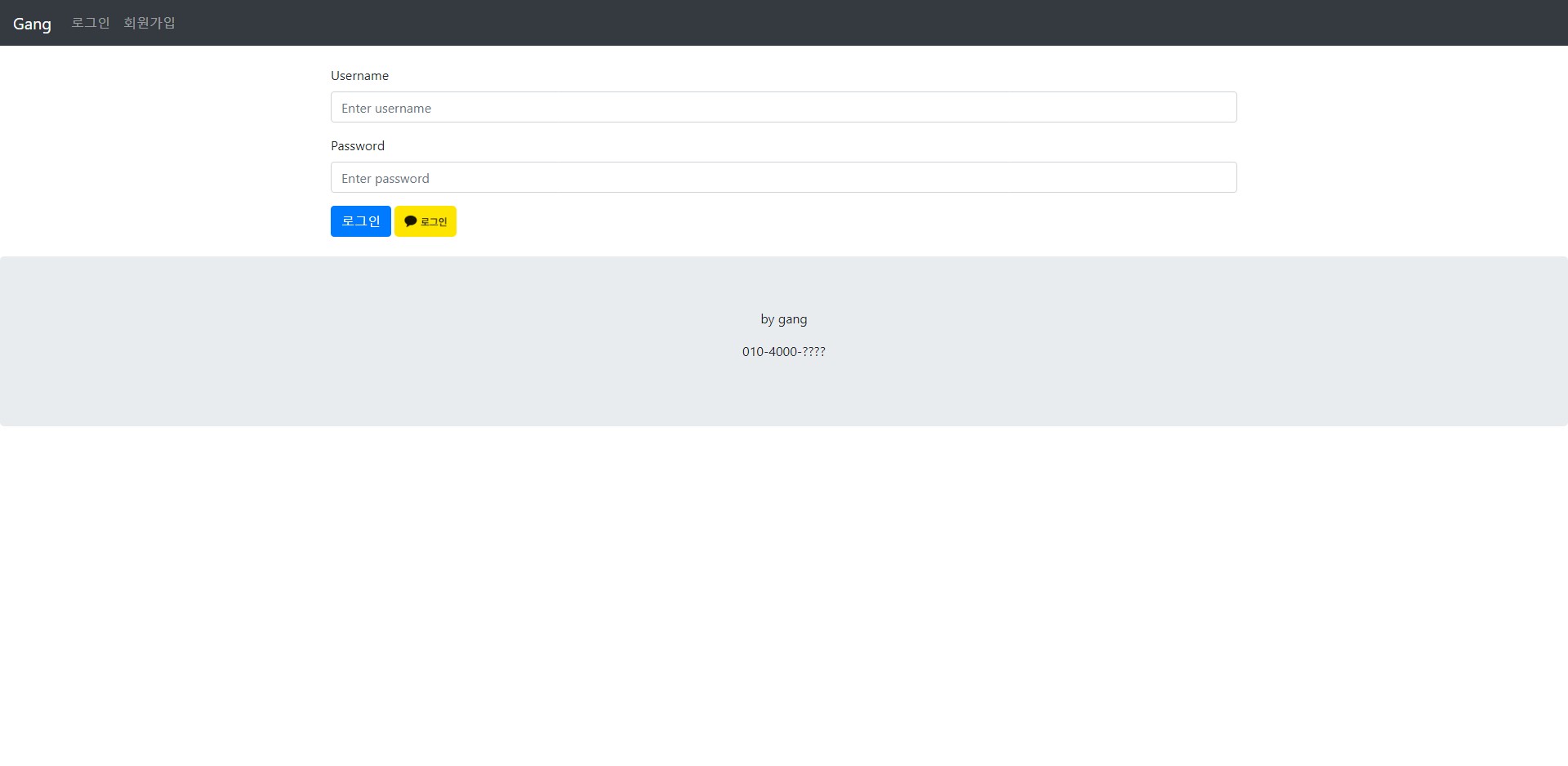The height and width of the screenshot is (766, 1568).
Task: Click the by gang footer text
Action: click(783, 318)
